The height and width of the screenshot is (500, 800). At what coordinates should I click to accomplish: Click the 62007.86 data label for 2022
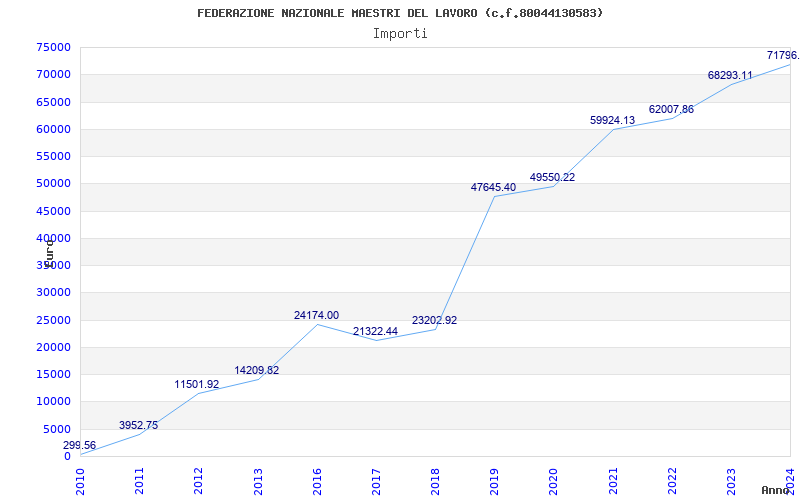(671, 109)
